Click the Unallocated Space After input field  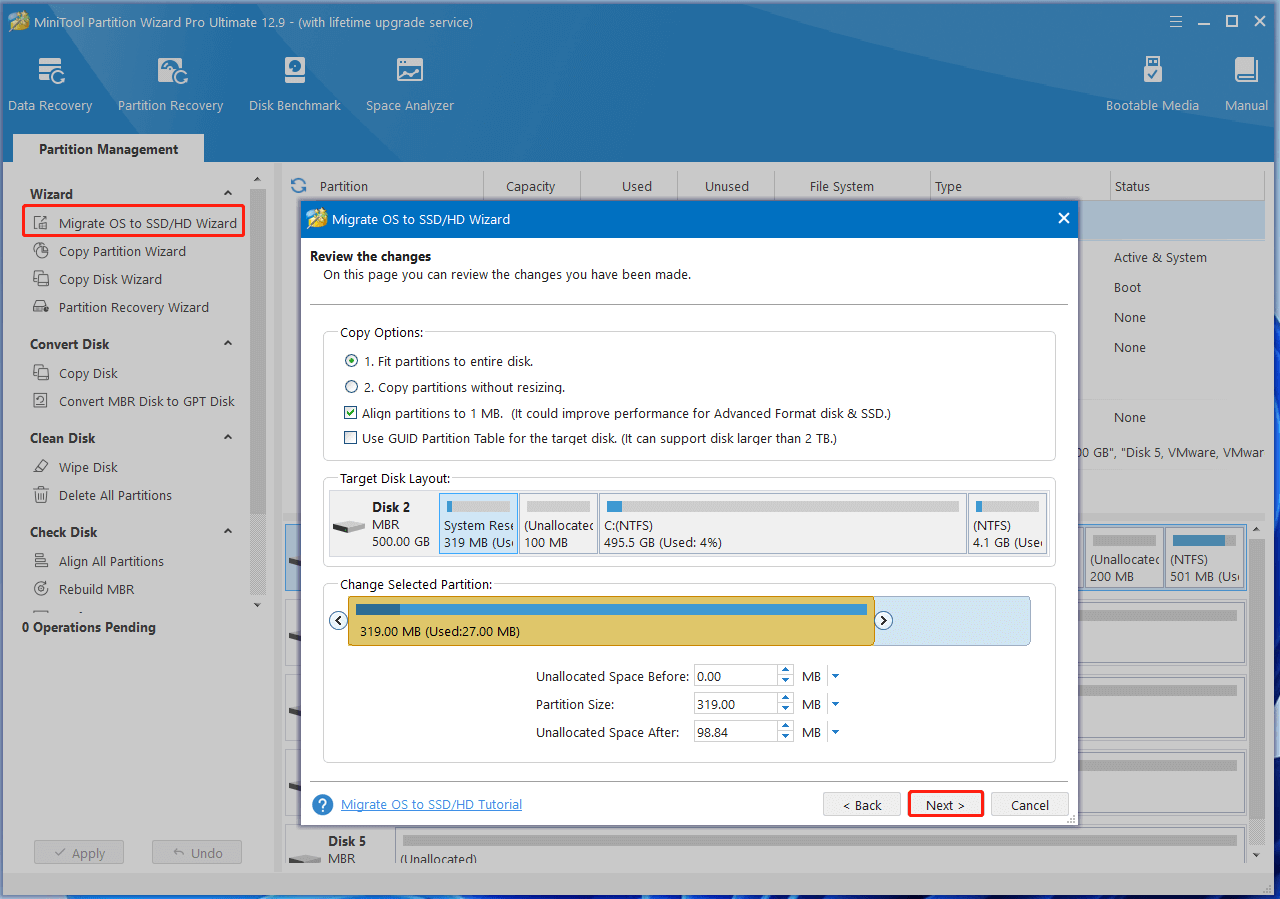coord(735,733)
